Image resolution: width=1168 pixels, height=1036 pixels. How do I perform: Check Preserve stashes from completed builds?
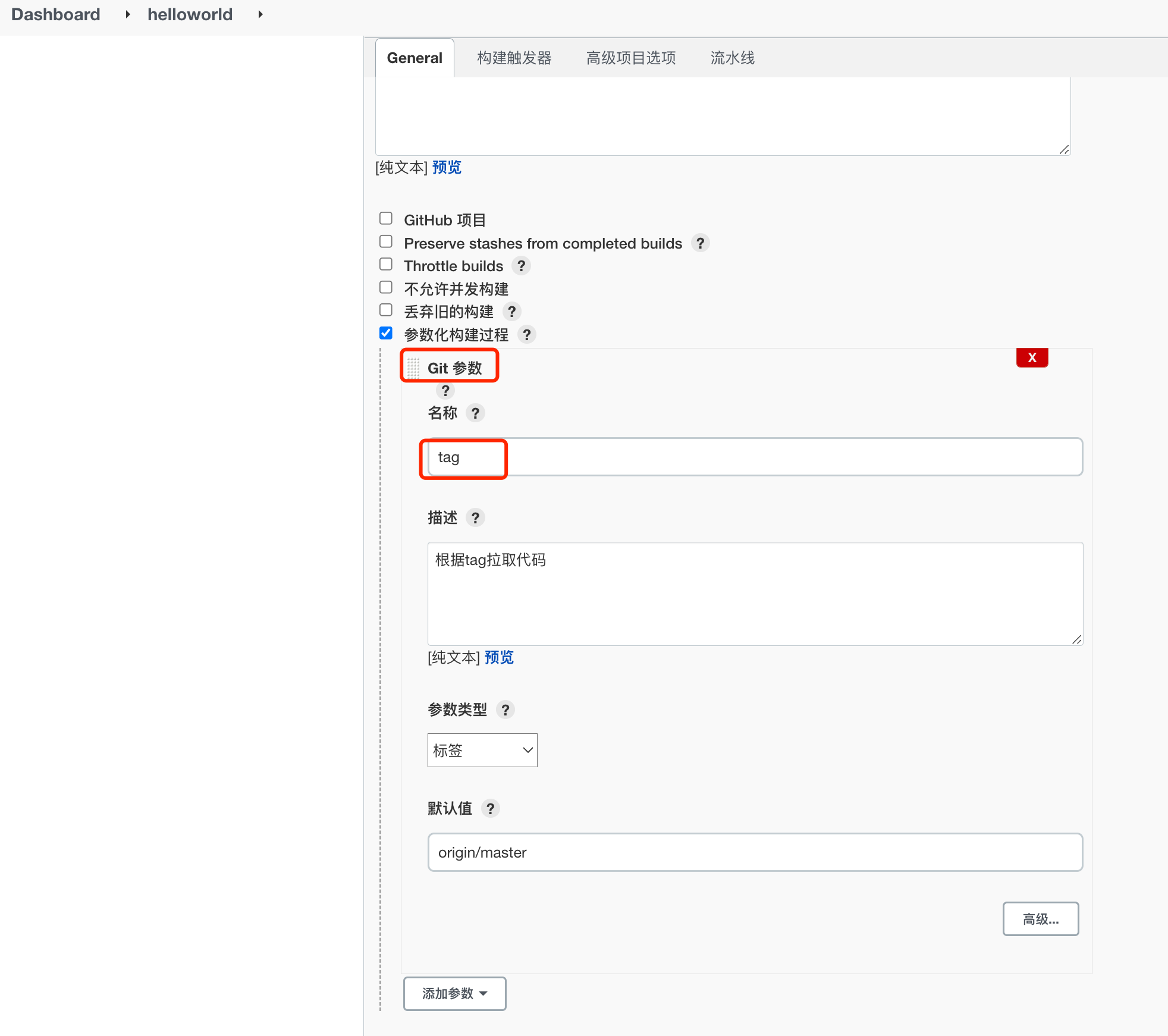[x=386, y=241]
